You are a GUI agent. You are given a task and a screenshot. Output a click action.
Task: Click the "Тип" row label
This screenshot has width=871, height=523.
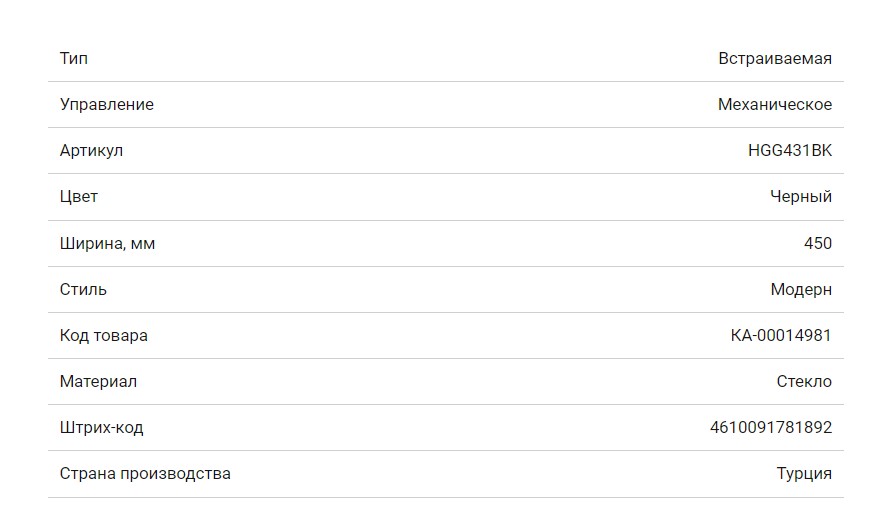coord(74,58)
